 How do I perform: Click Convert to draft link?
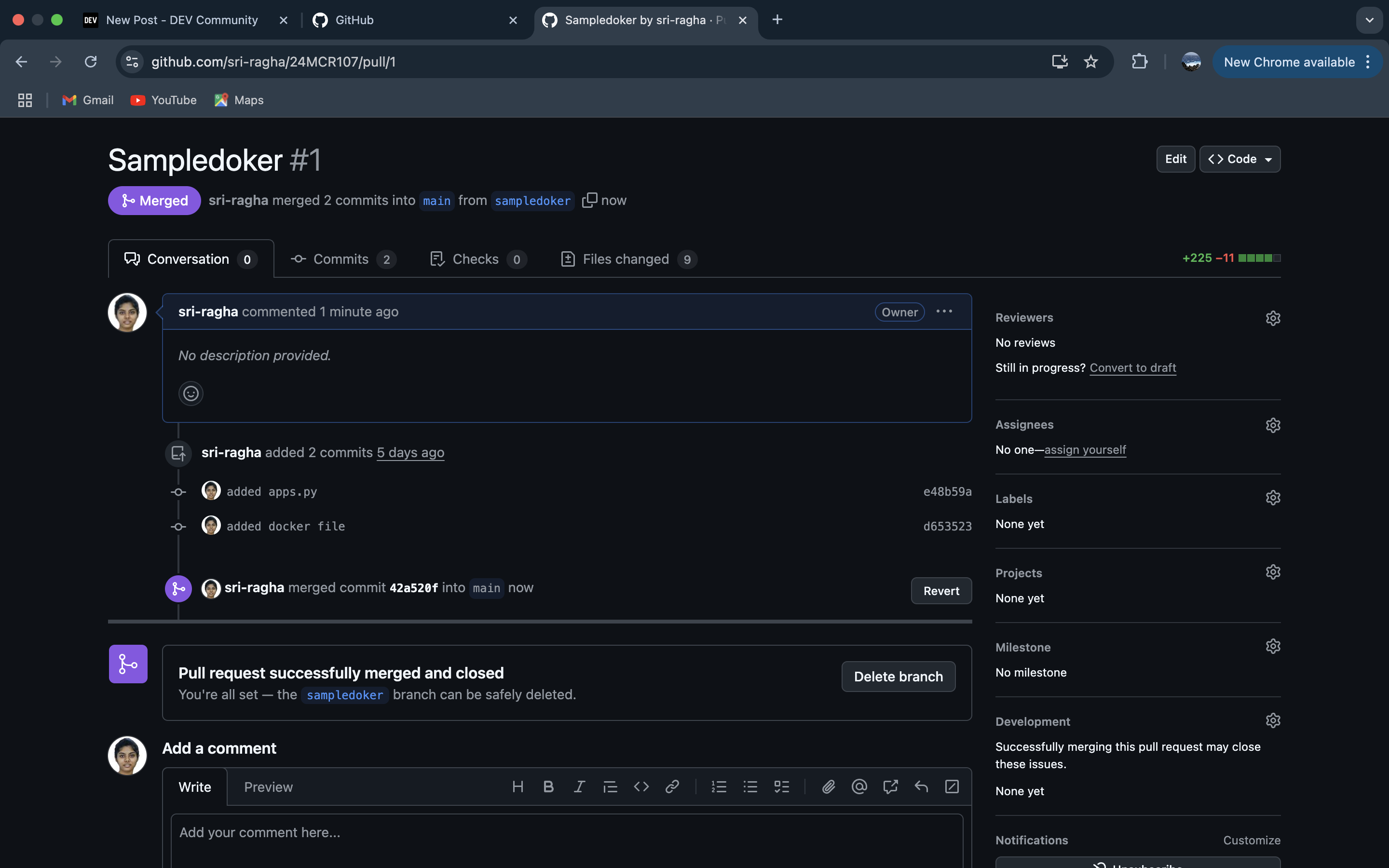[x=1132, y=367]
